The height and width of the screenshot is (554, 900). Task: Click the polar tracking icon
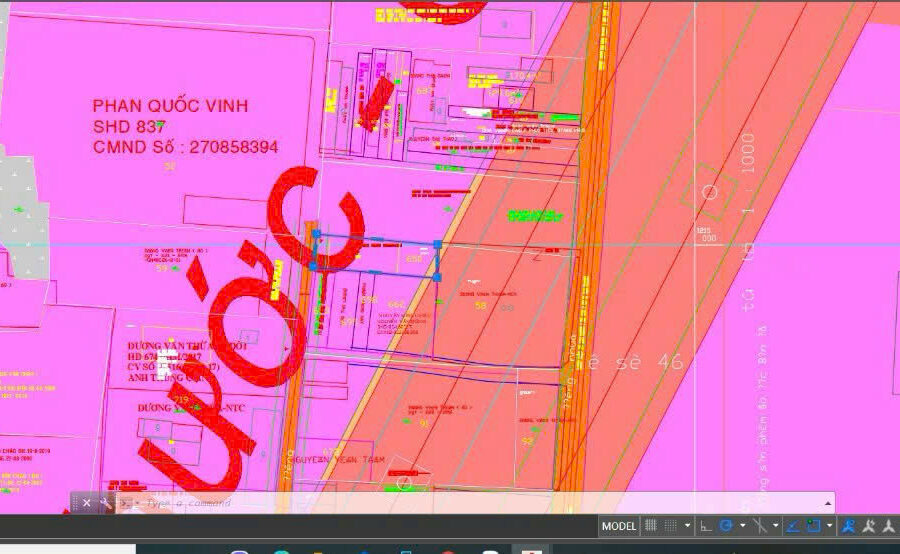(x=726, y=526)
